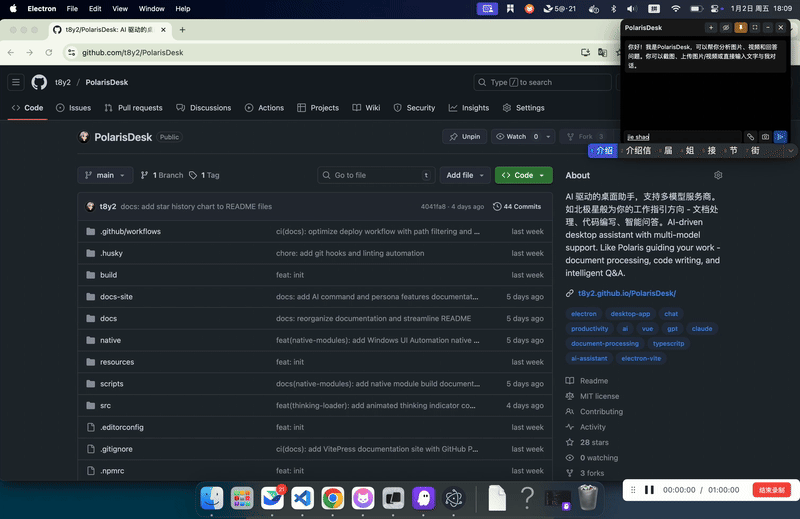Open the main branch selector dropdown
Viewport: 800px width, 519px height.
click(105, 175)
